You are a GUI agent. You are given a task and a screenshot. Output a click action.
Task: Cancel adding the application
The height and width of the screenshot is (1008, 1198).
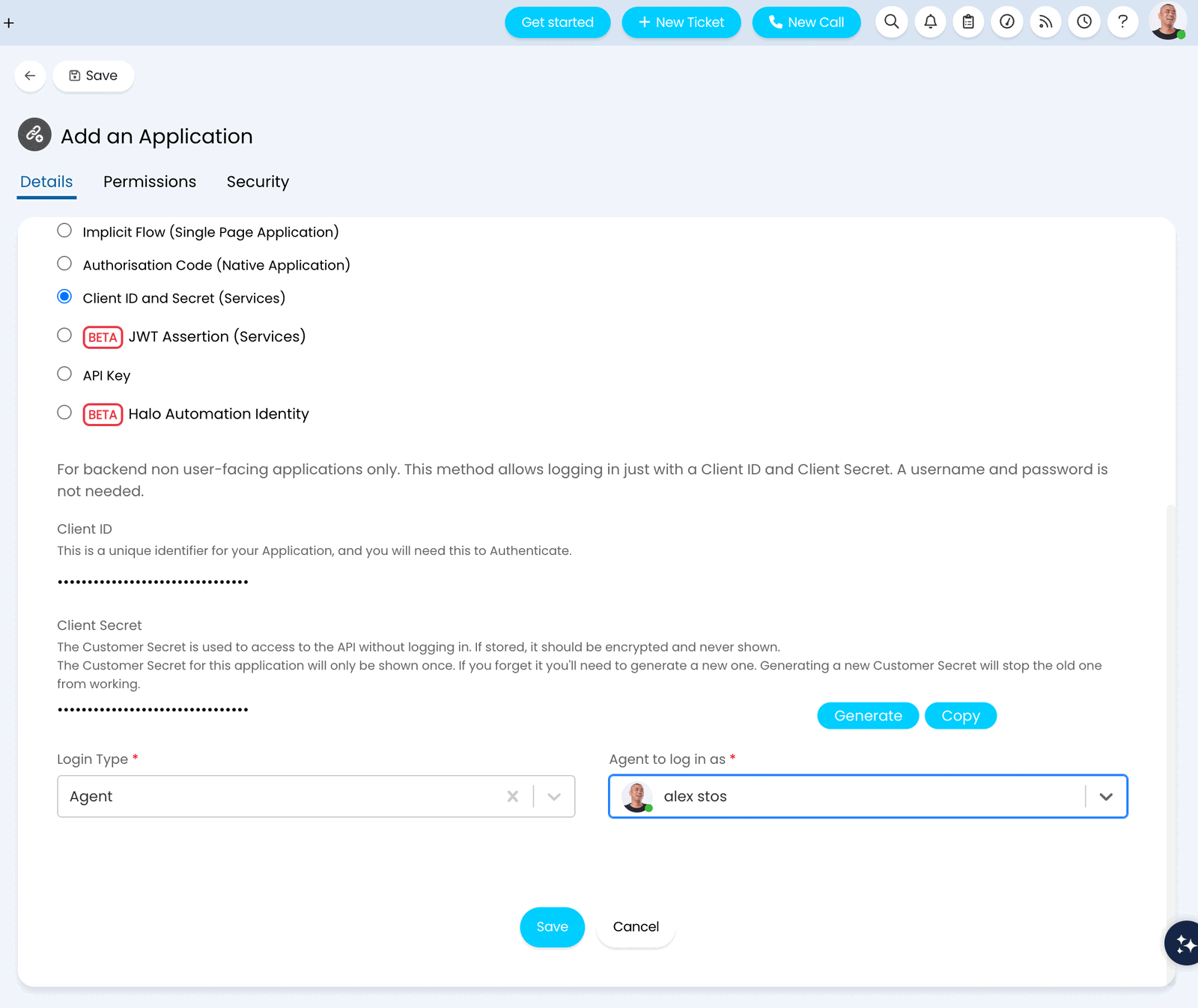(636, 927)
